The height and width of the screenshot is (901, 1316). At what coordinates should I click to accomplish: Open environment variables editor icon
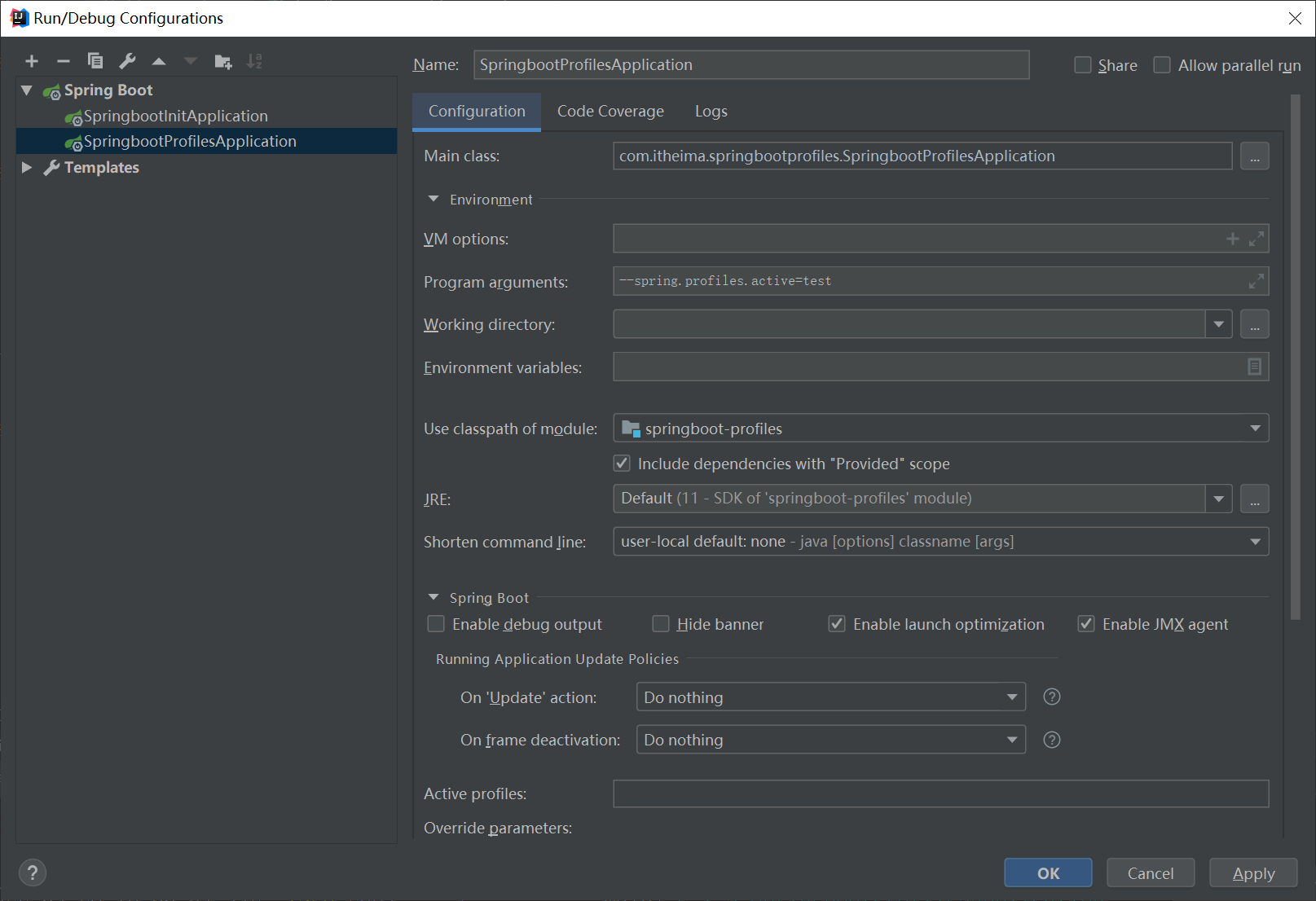tap(1254, 367)
